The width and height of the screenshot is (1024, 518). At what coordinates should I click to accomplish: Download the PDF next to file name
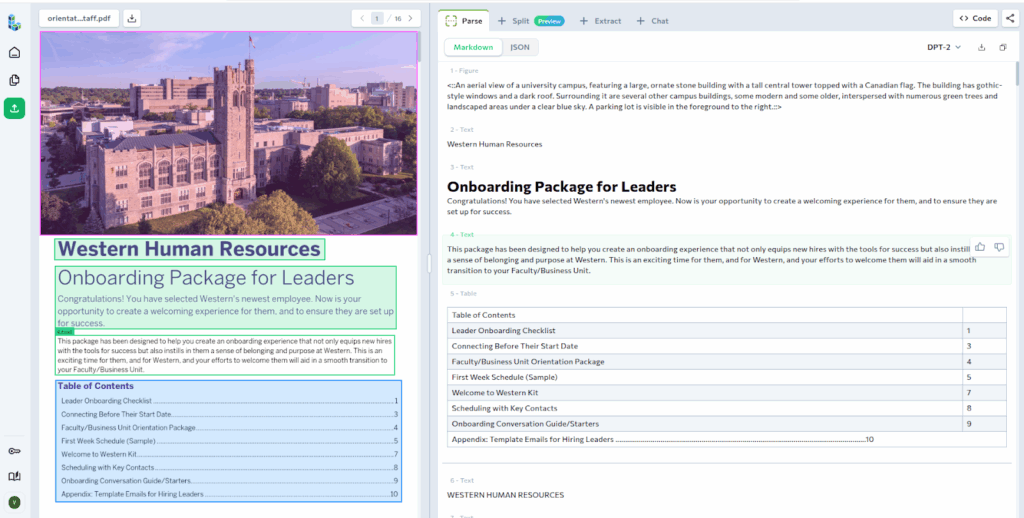pyautogui.click(x=133, y=18)
